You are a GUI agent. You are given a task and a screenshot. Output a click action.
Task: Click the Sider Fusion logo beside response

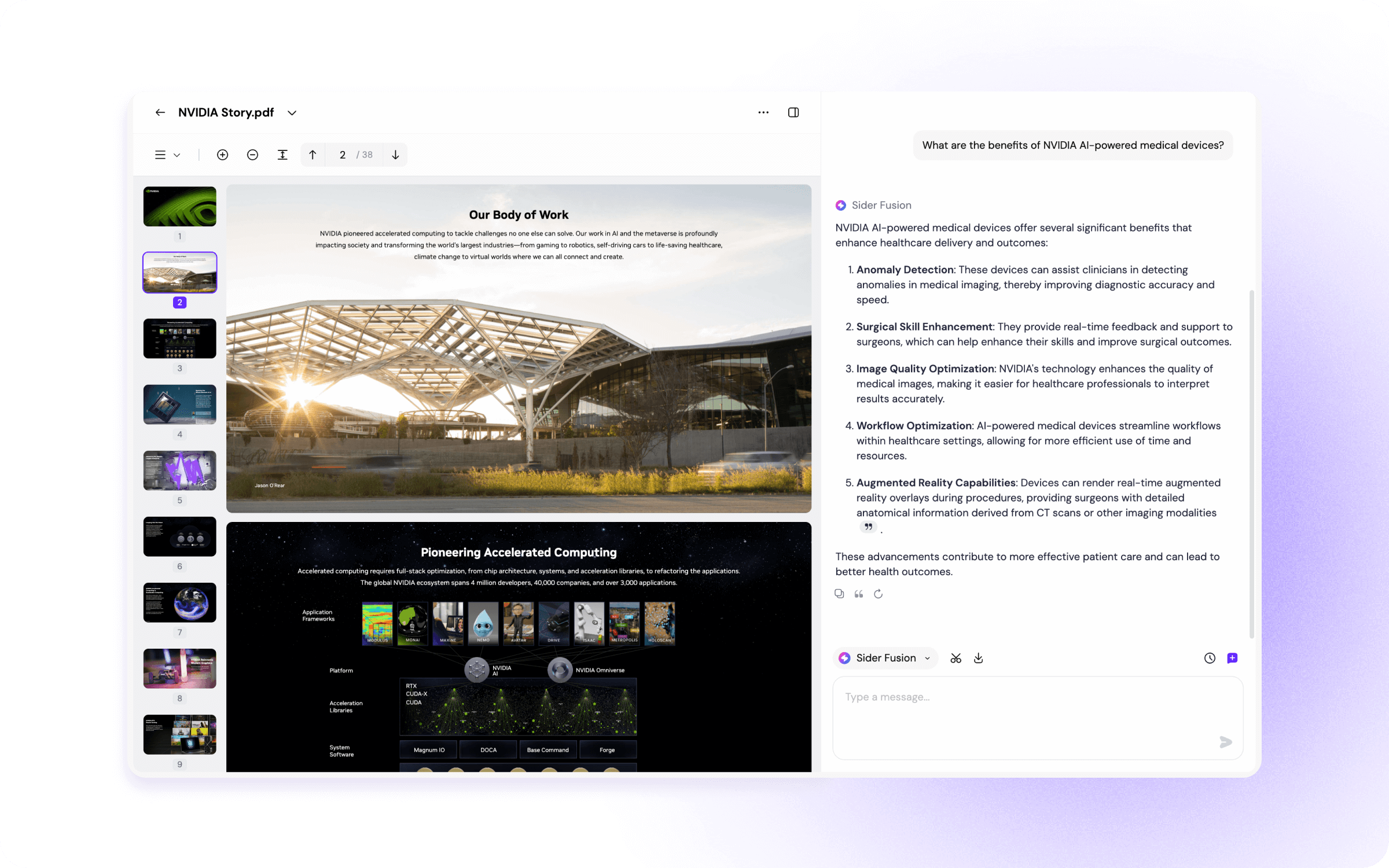coord(841,205)
